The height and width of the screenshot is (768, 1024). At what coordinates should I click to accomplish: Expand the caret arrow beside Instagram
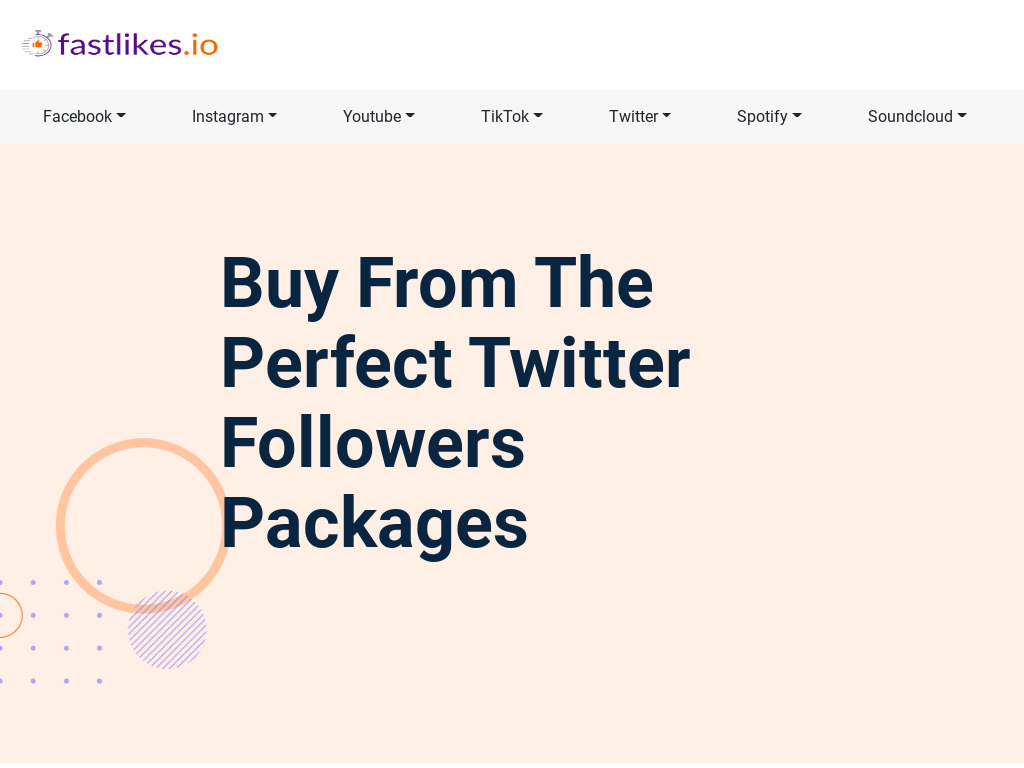pyautogui.click(x=272, y=116)
